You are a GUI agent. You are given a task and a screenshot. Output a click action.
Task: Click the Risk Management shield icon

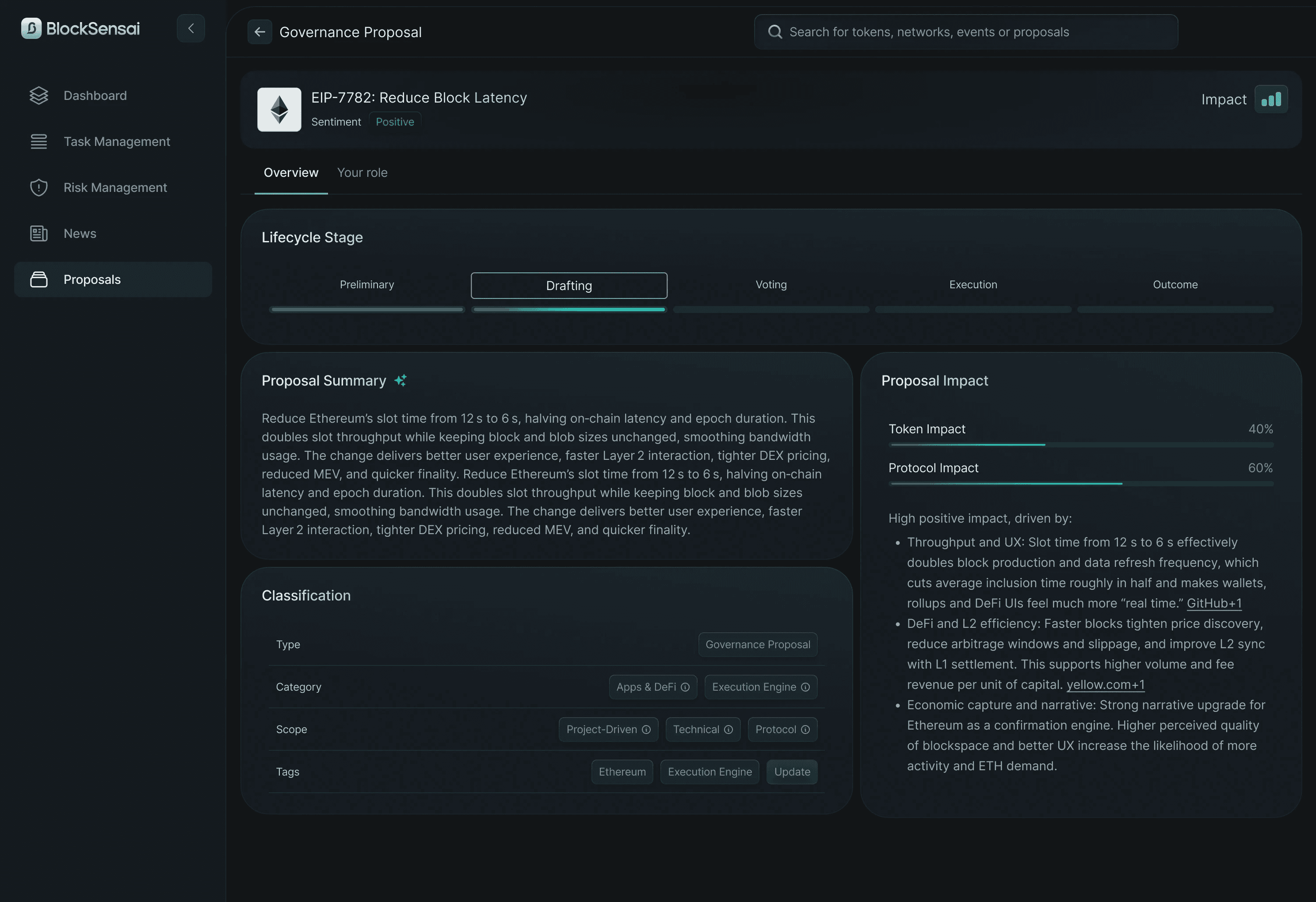[x=38, y=187]
